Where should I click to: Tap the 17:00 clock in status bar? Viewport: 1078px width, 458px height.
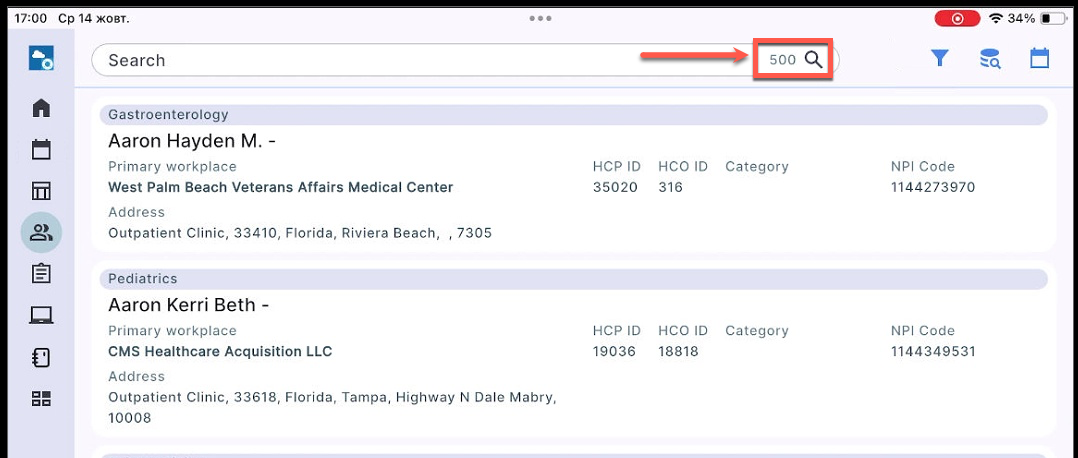pos(30,19)
